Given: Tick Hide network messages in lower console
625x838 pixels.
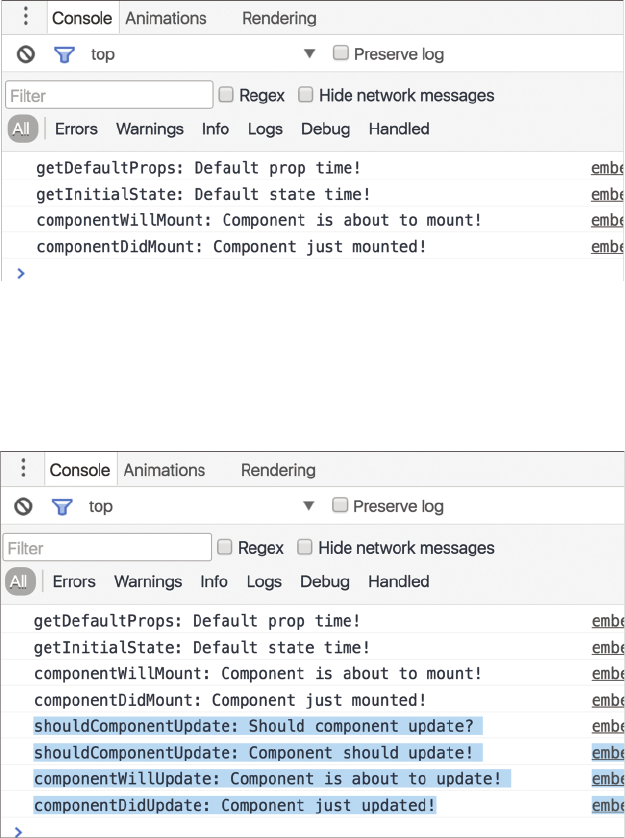Looking at the screenshot, I should [305, 548].
